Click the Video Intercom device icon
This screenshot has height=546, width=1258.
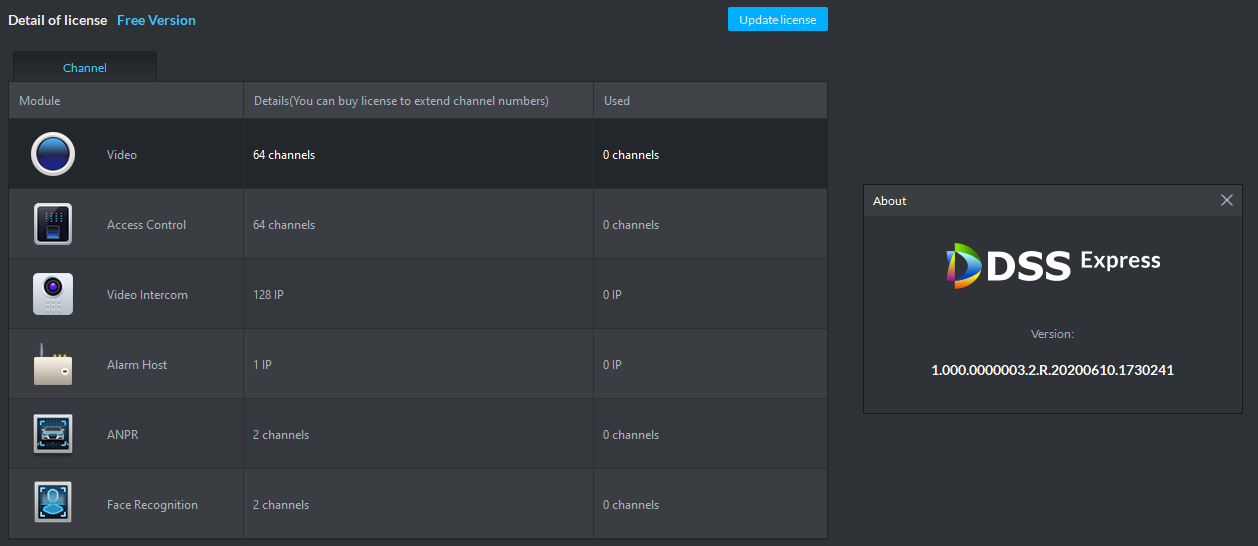(x=53, y=294)
